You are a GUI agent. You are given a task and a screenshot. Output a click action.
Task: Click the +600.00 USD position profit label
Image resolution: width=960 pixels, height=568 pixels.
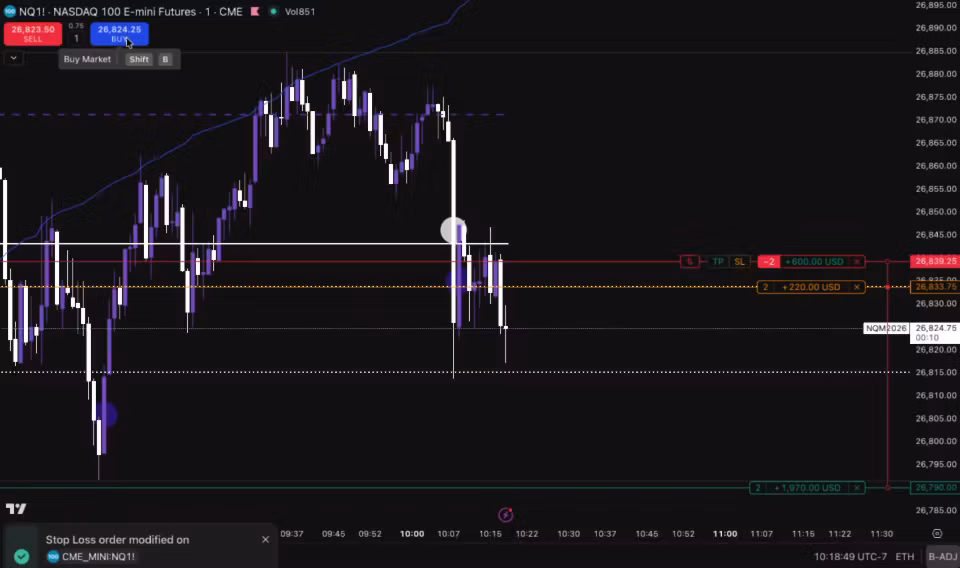(814, 261)
